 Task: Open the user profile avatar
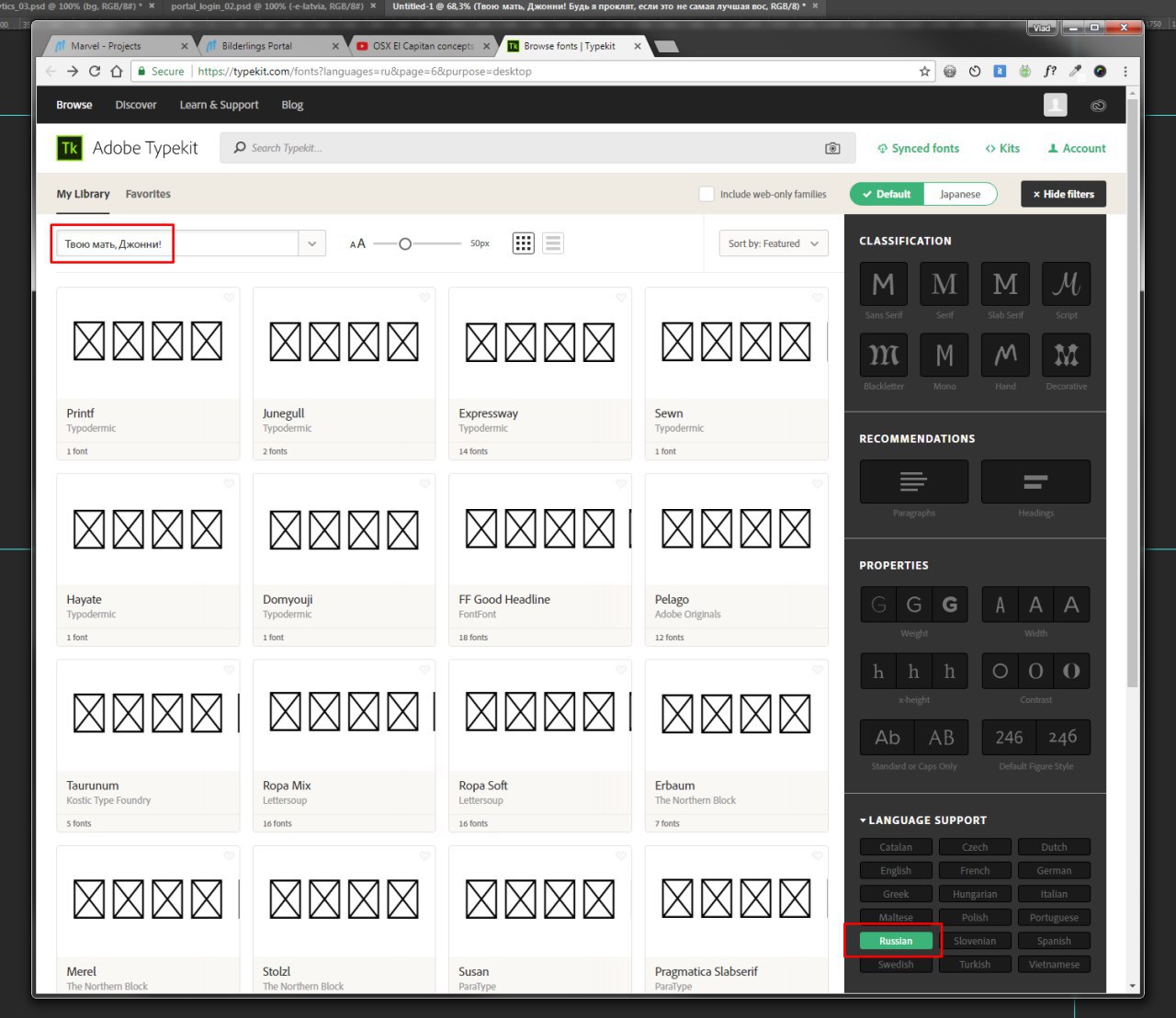[1056, 105]
